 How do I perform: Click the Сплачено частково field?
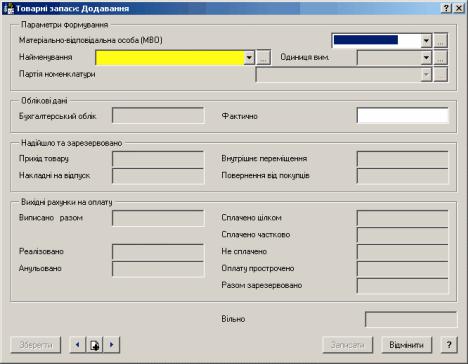coord(403,235)
